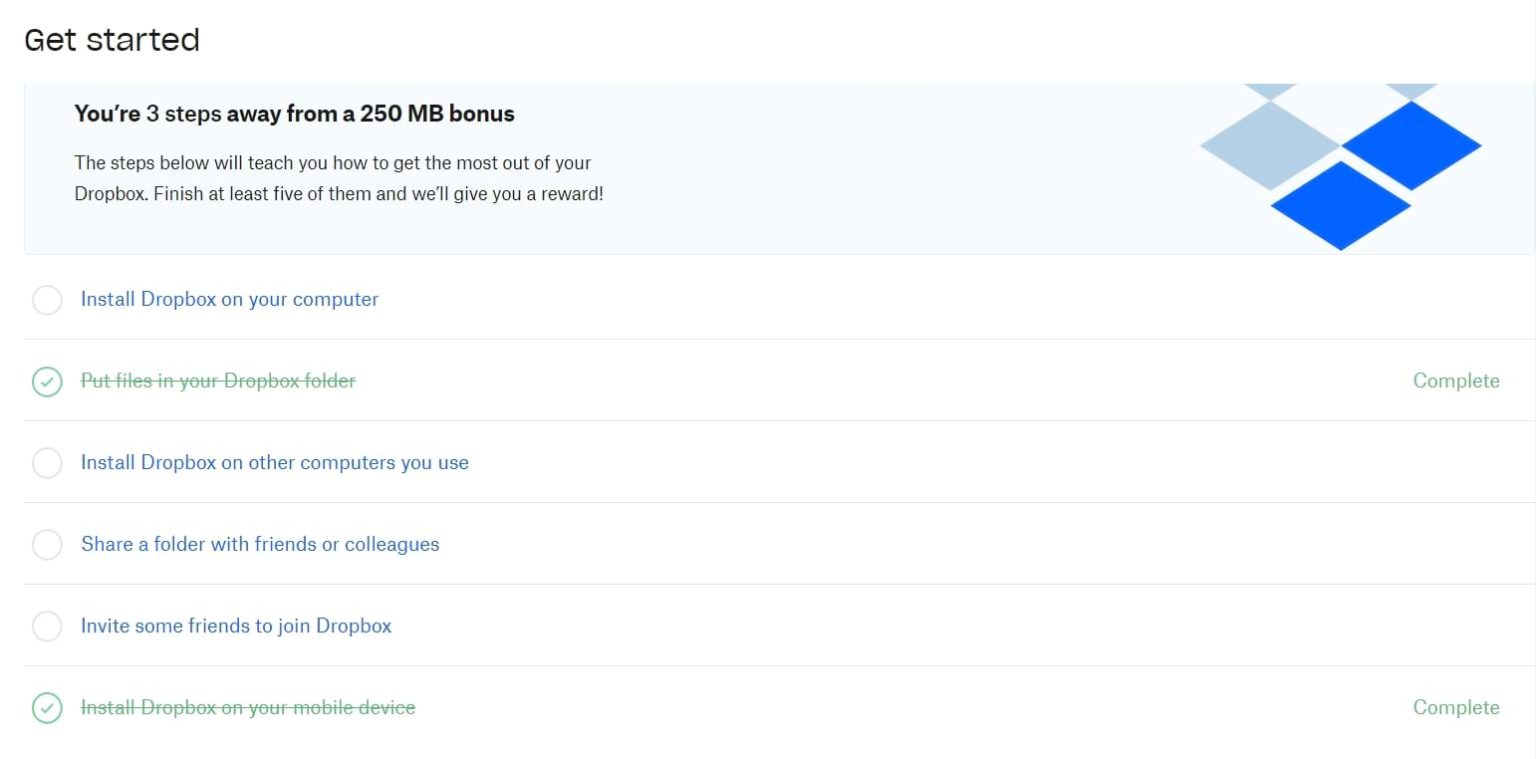Open 'Put files in your Dropbox folder'
The width and height of the screenshot is (1536, 759).
(218, 381)
